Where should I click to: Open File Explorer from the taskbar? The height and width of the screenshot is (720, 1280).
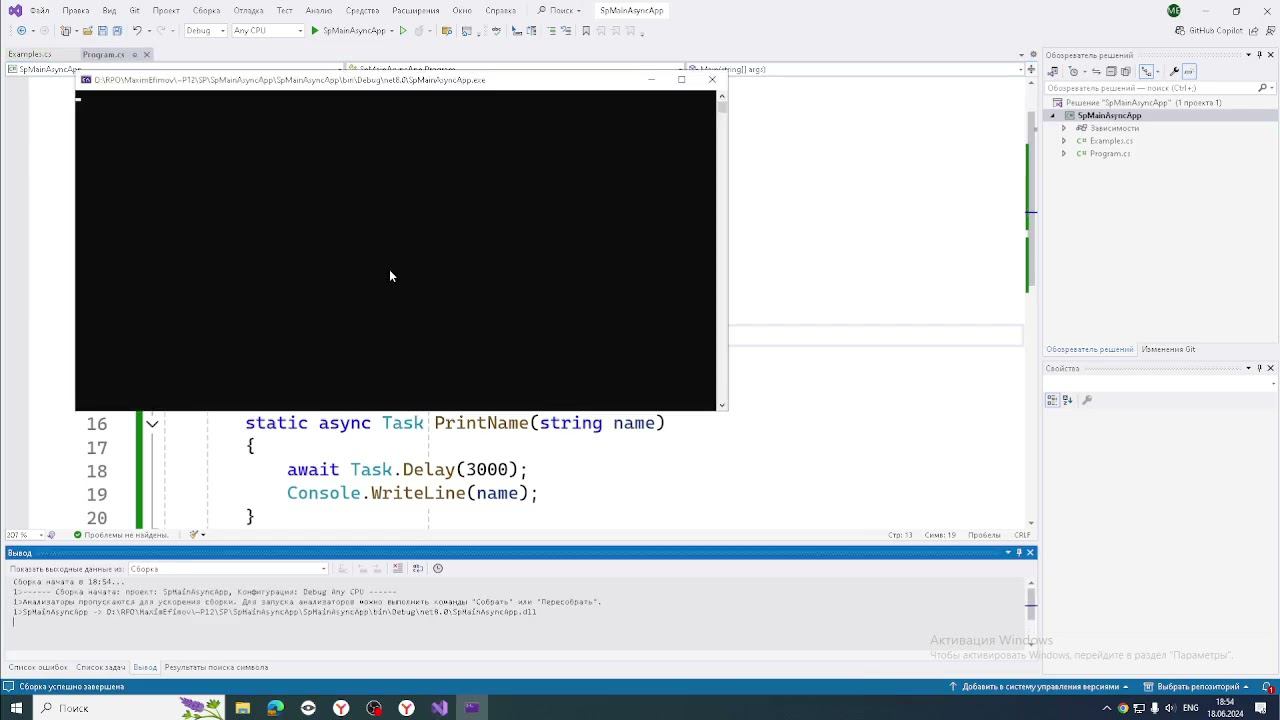click(242, 708)
